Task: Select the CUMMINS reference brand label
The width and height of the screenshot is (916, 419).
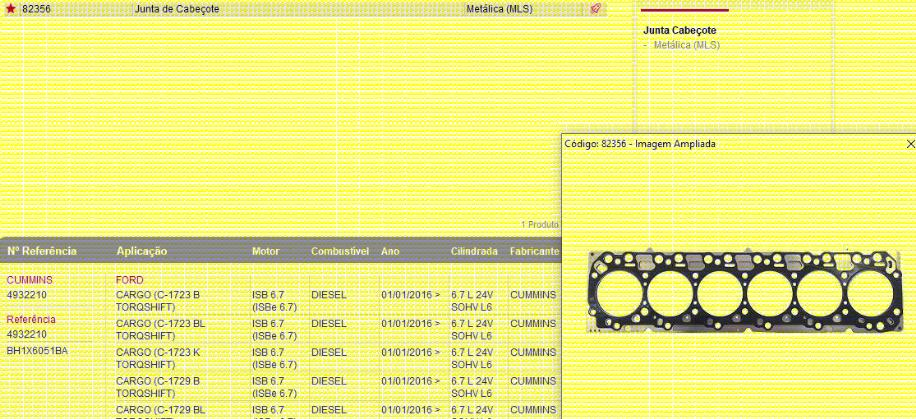Action: pyautogui.click(x=30, y=280)
